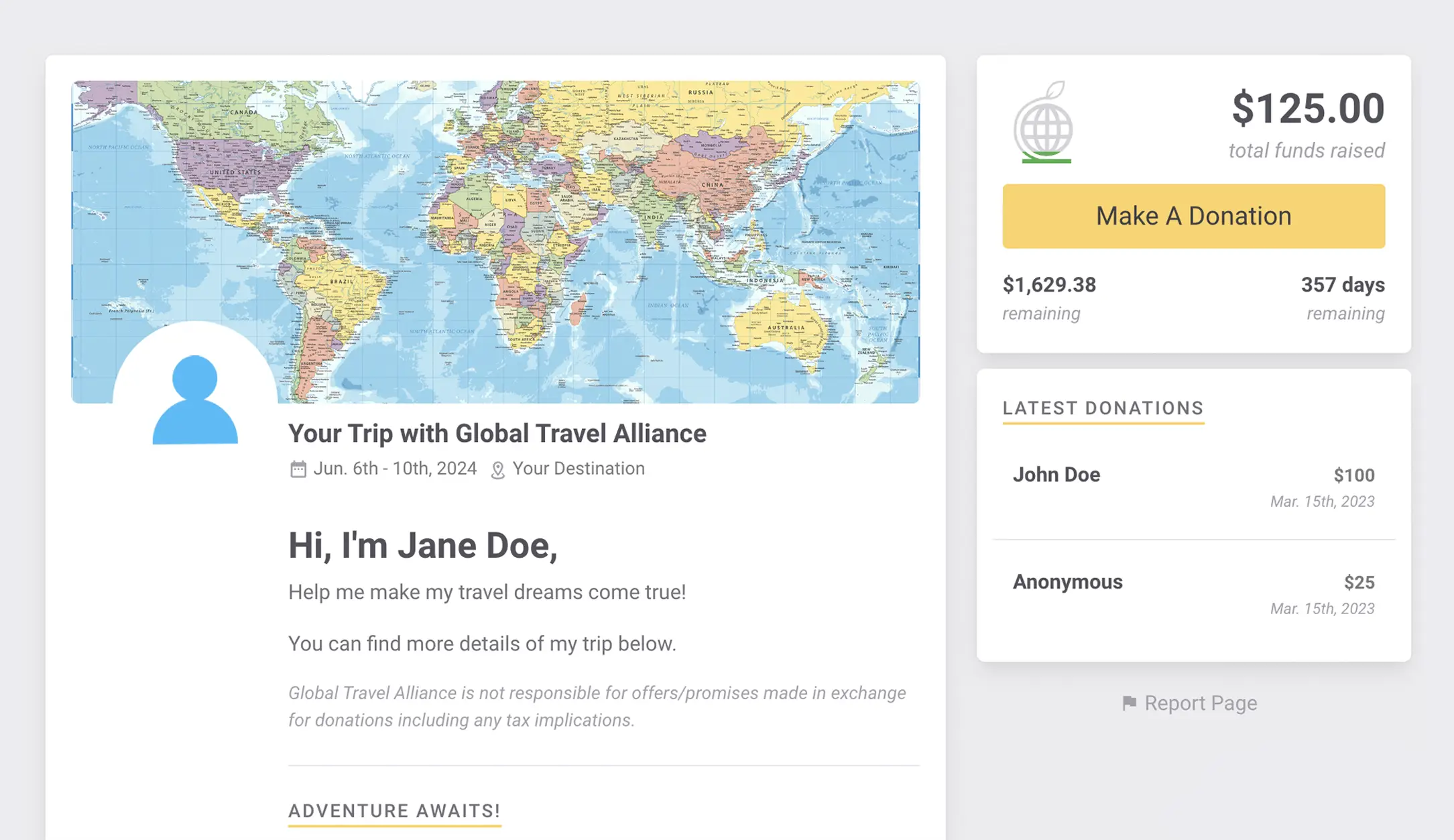1454x840 pixels.
Task: Open the world map banner image
Action: click(x=495, y=241)
